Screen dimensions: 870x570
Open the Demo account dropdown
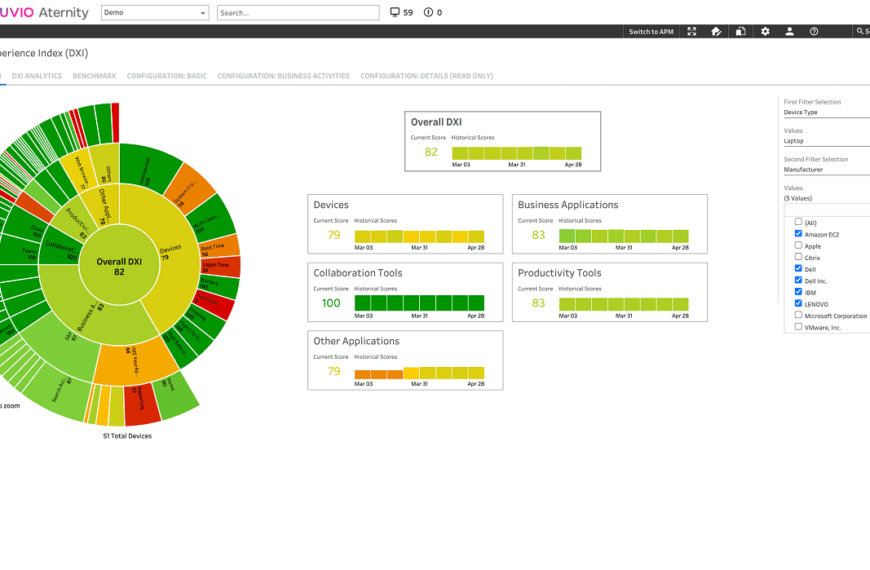(154, 13)
